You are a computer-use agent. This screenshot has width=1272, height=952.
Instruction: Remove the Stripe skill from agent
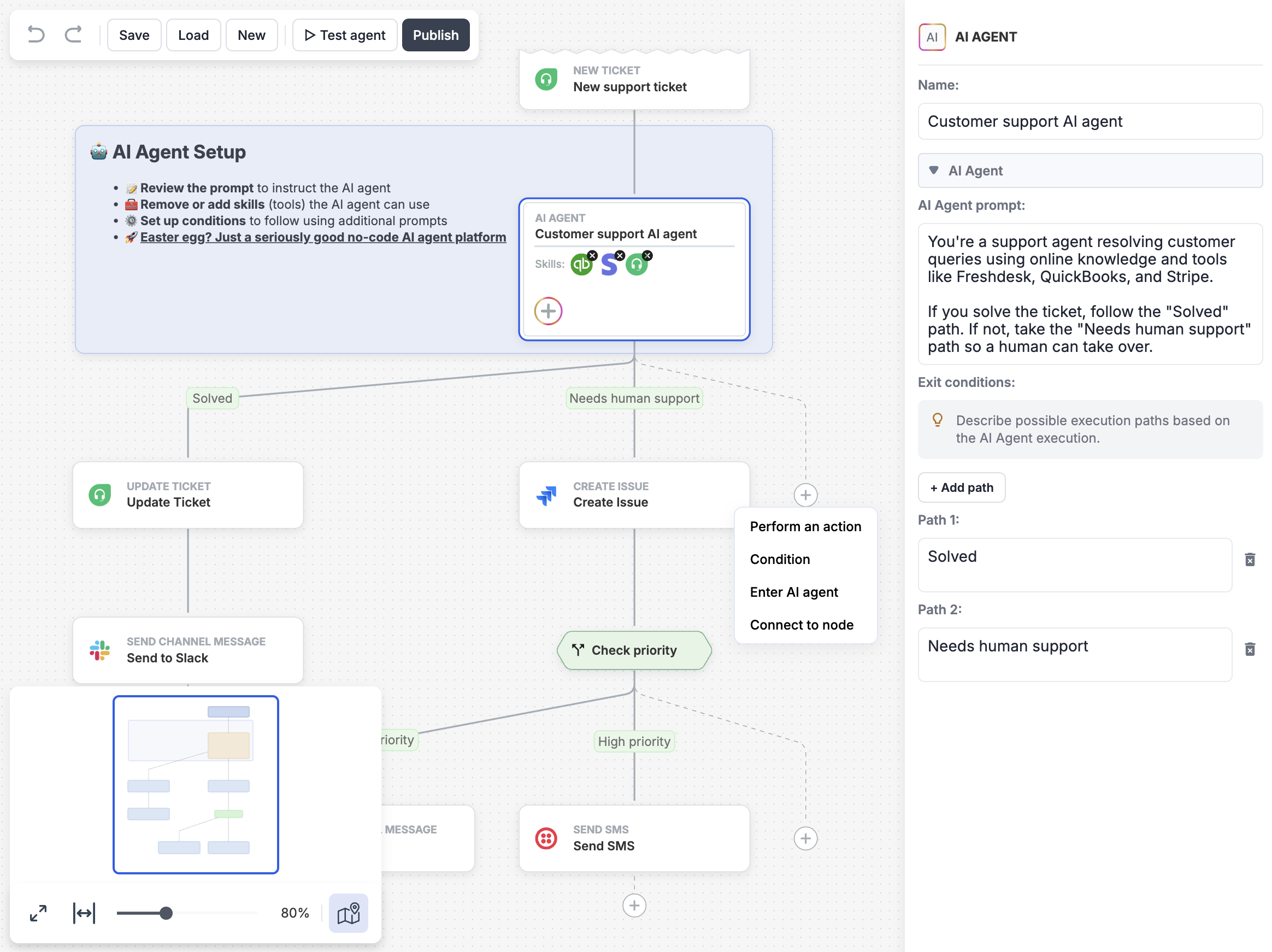(620, 255)
